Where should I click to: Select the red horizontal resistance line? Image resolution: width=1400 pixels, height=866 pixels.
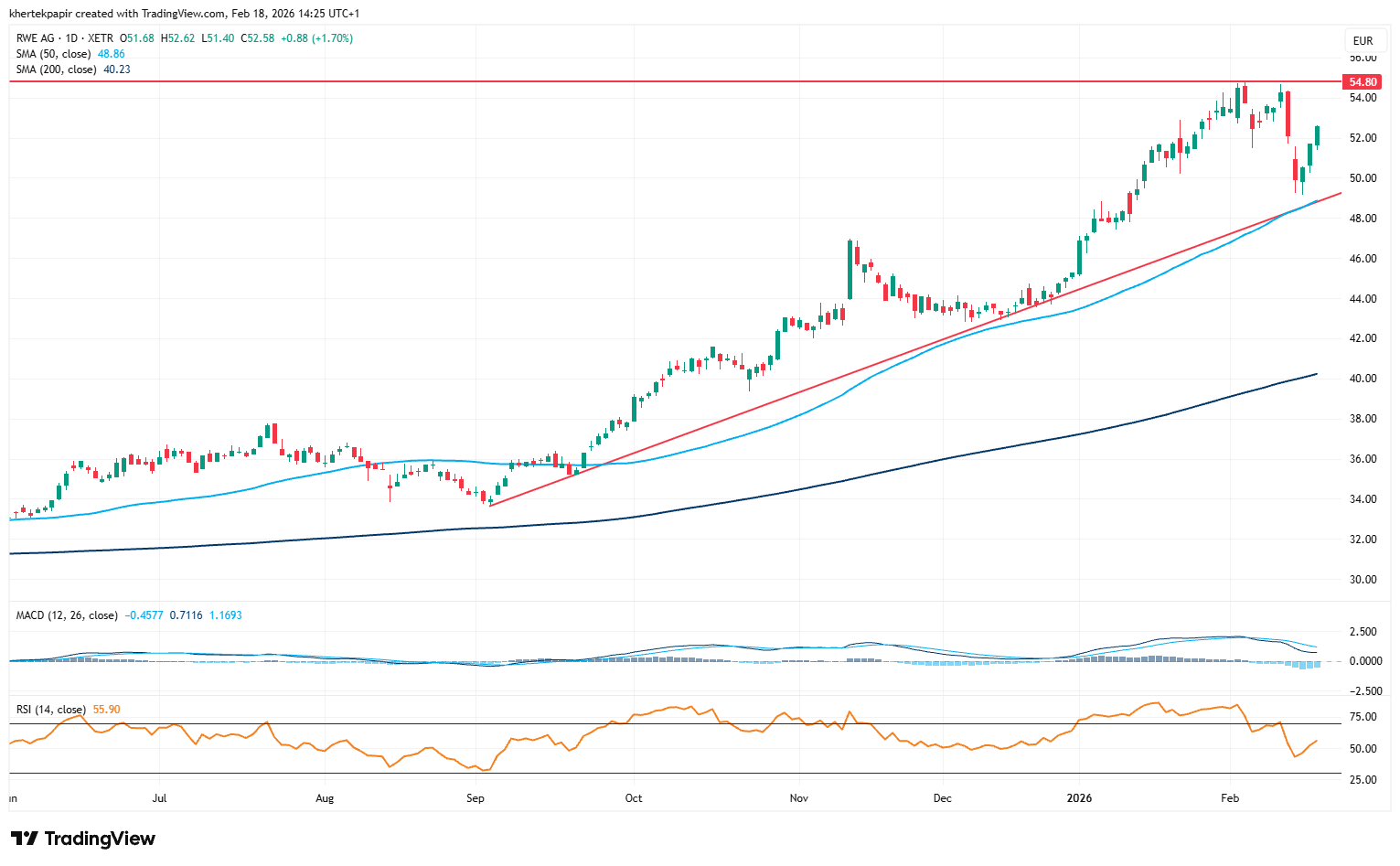(640, 81)
